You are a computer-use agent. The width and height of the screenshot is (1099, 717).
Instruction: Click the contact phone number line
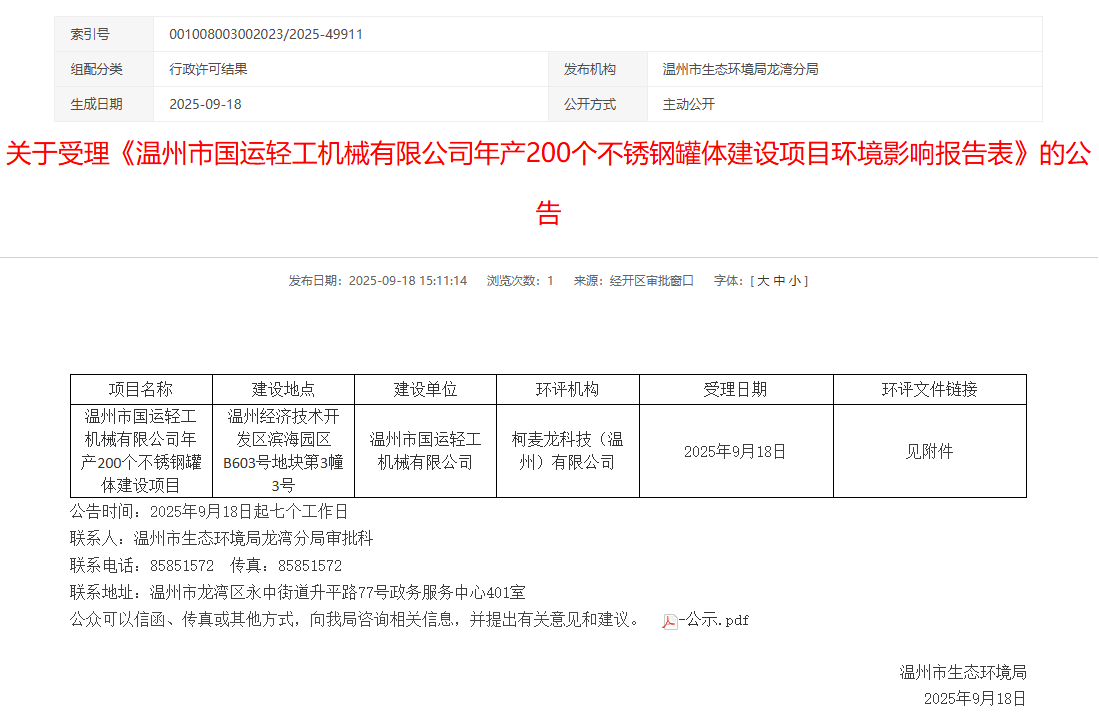click(x=206, y=565)
